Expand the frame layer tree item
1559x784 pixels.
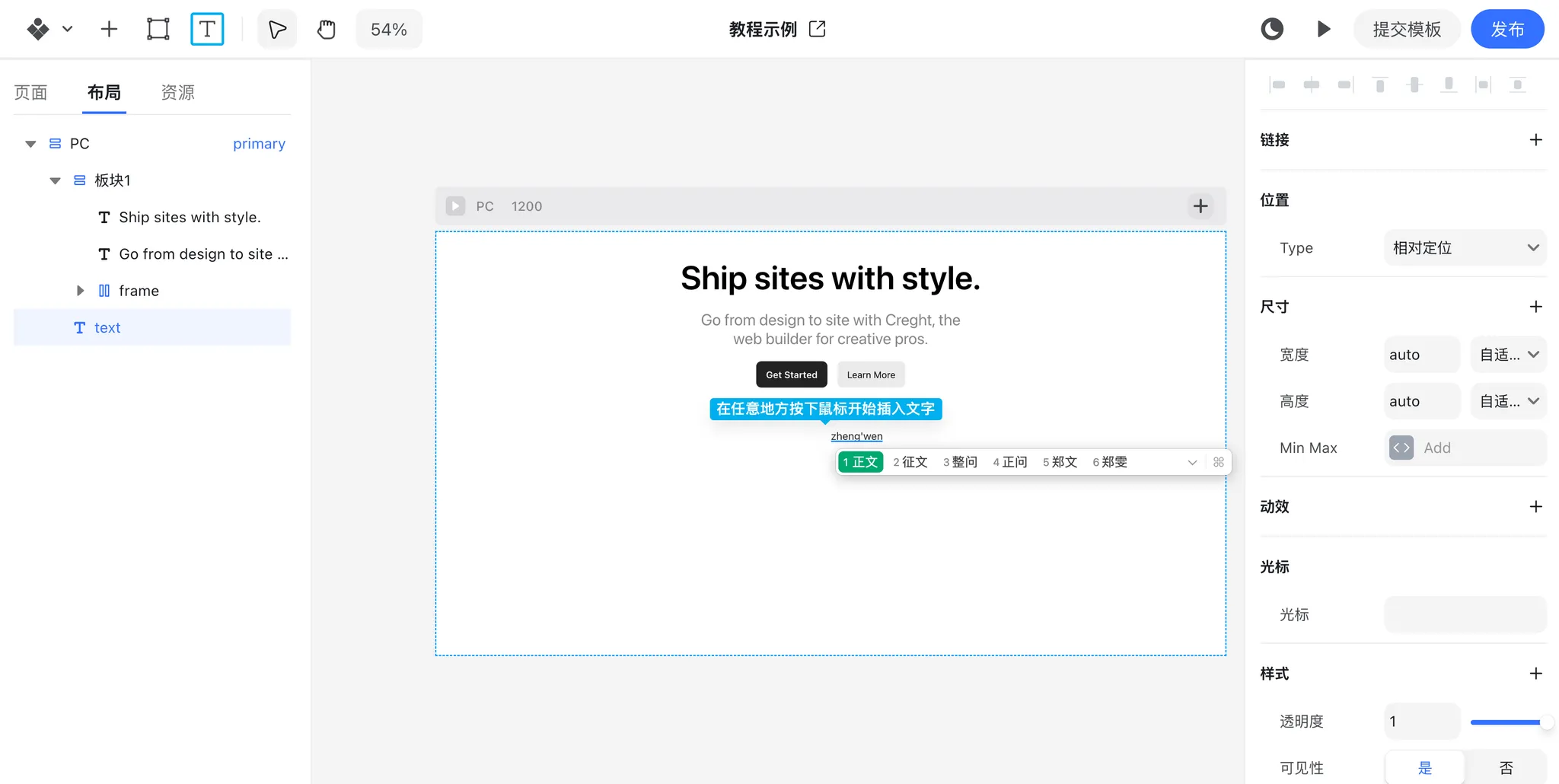tap(80, 291)
